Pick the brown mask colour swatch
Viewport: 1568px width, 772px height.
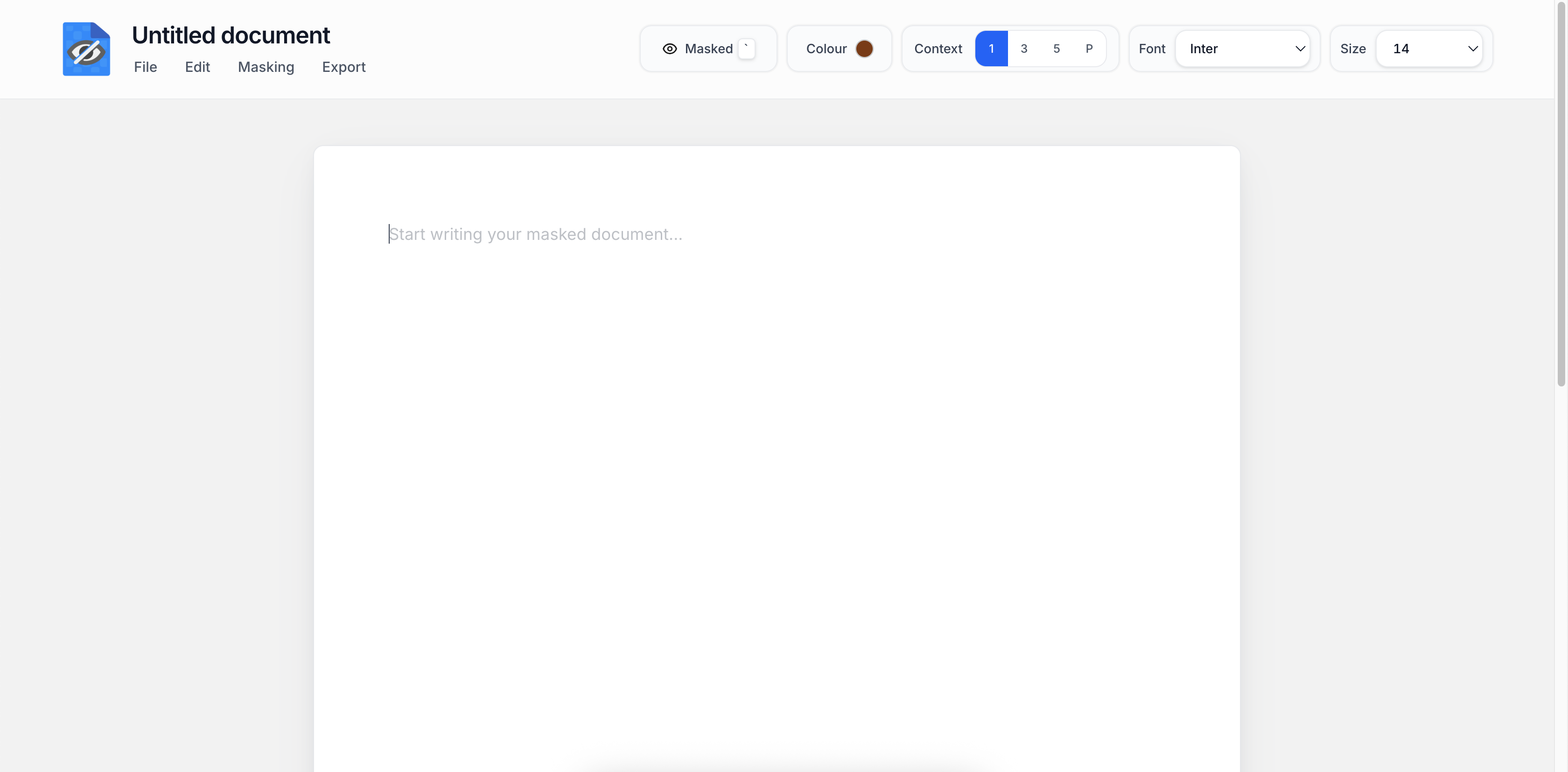pos(864,49)
